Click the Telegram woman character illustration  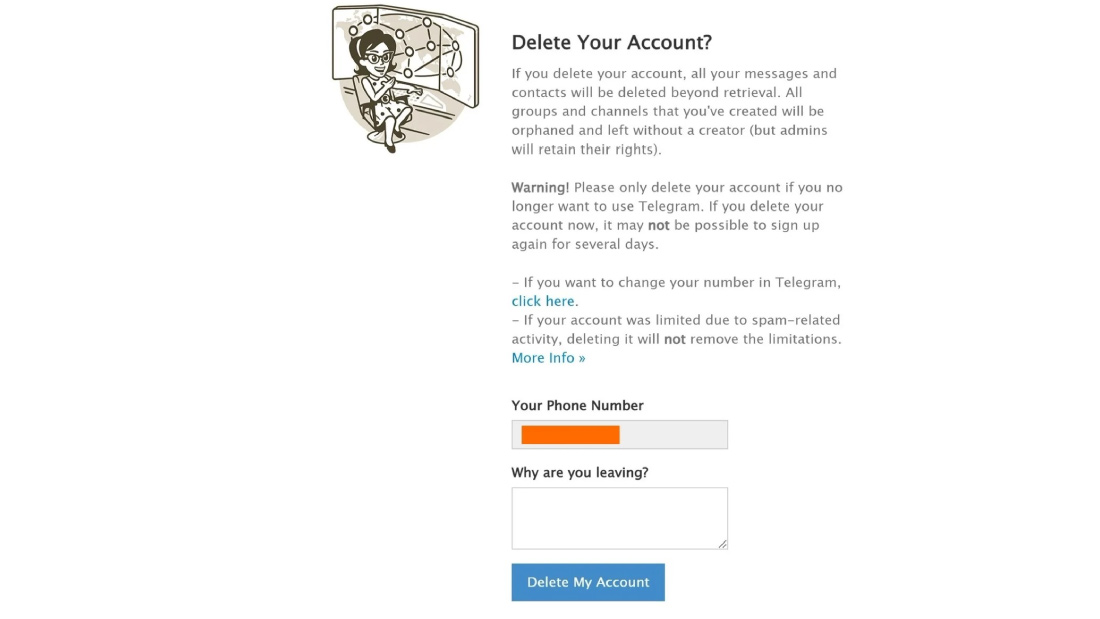[384, 90]
